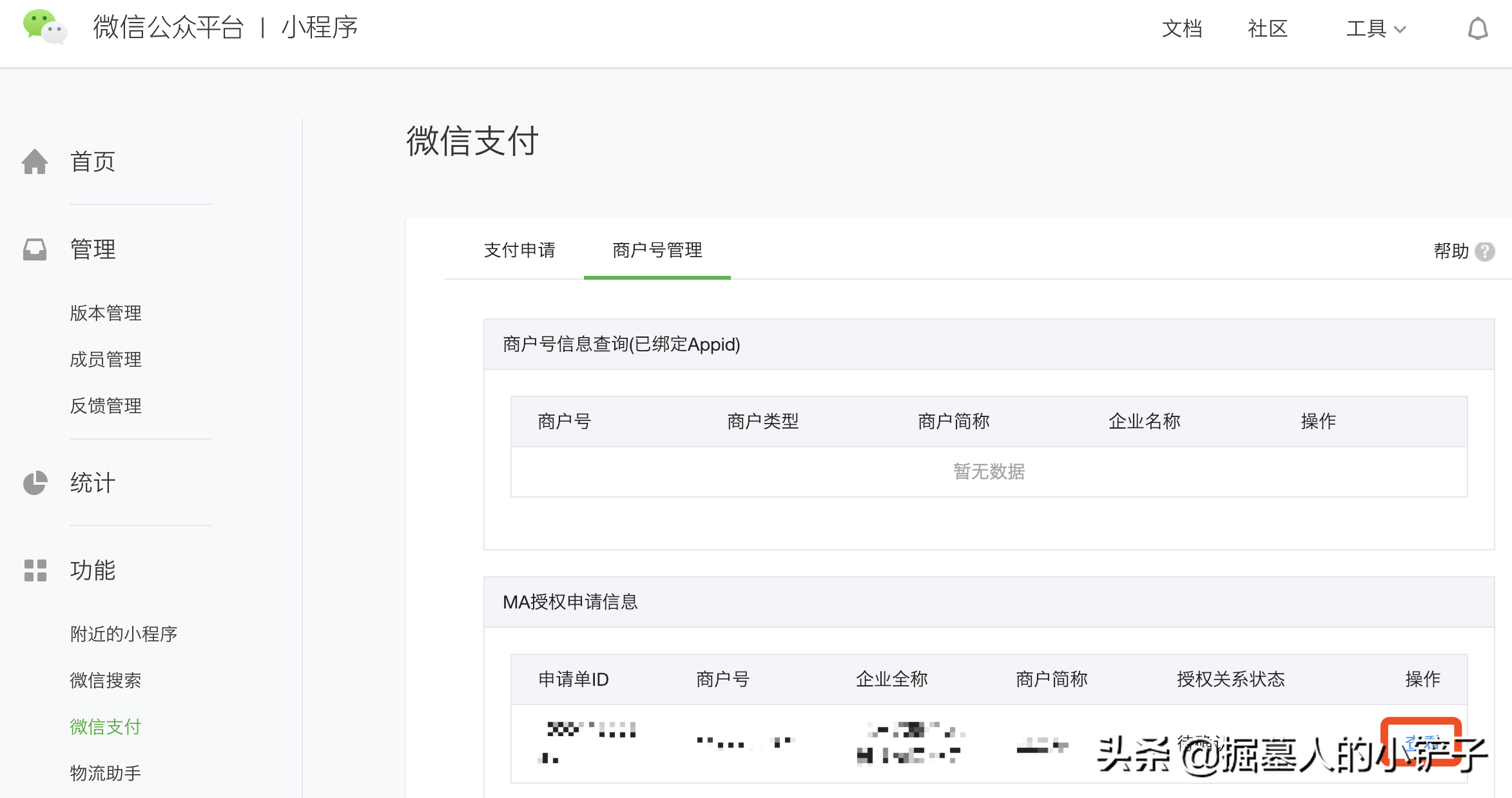Select the 商户号管理 tab

coord(657,250)
